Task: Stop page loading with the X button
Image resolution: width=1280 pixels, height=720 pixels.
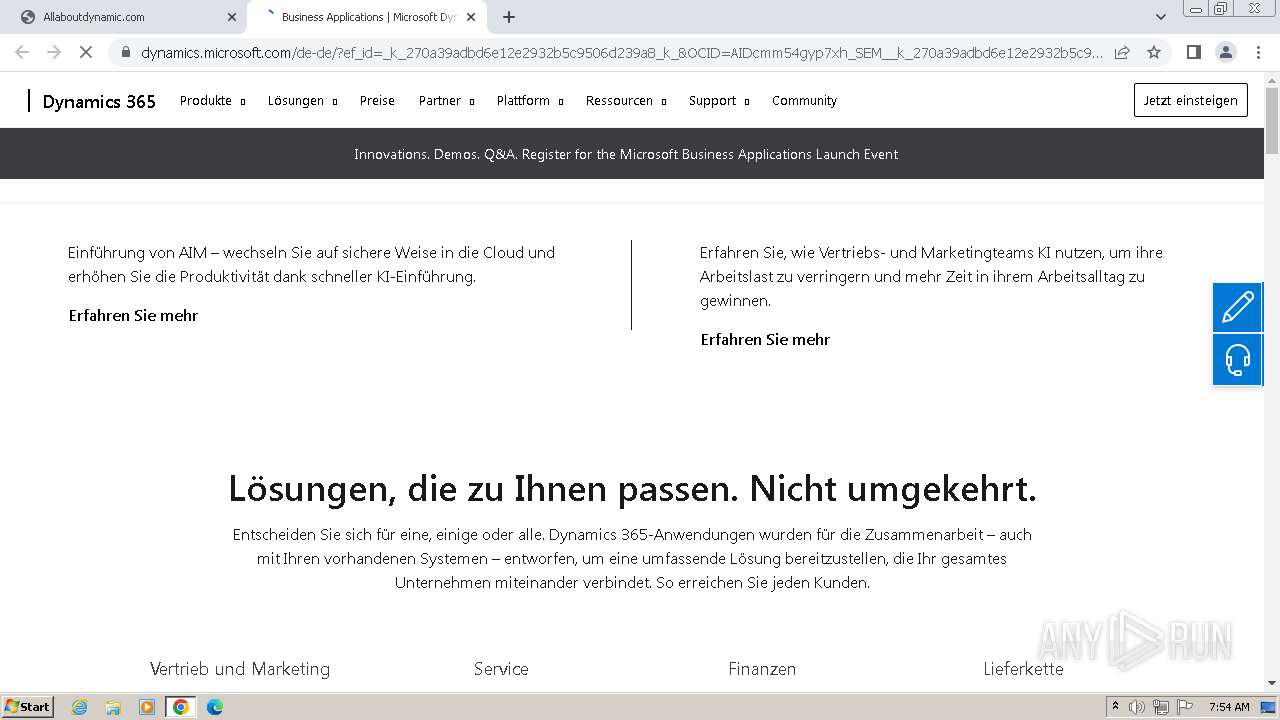Action: 86,52
